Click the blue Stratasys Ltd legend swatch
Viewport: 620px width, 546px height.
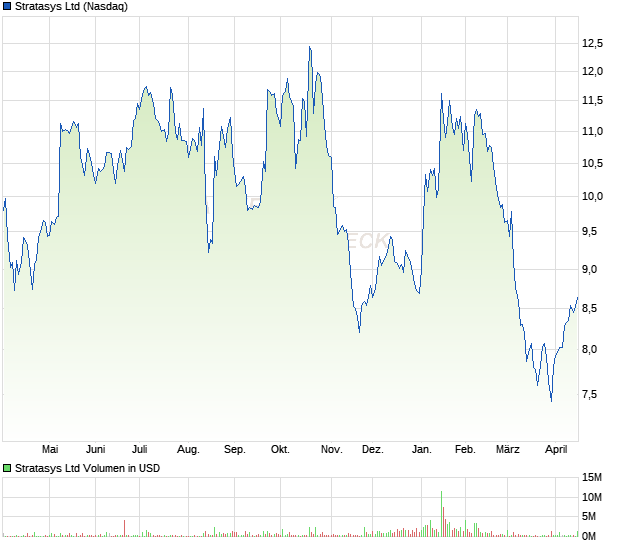pyautogui.click(x=7, y=6)
